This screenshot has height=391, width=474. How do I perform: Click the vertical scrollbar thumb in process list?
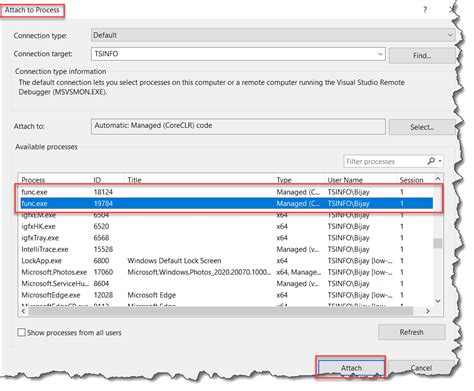pos(438,243)
